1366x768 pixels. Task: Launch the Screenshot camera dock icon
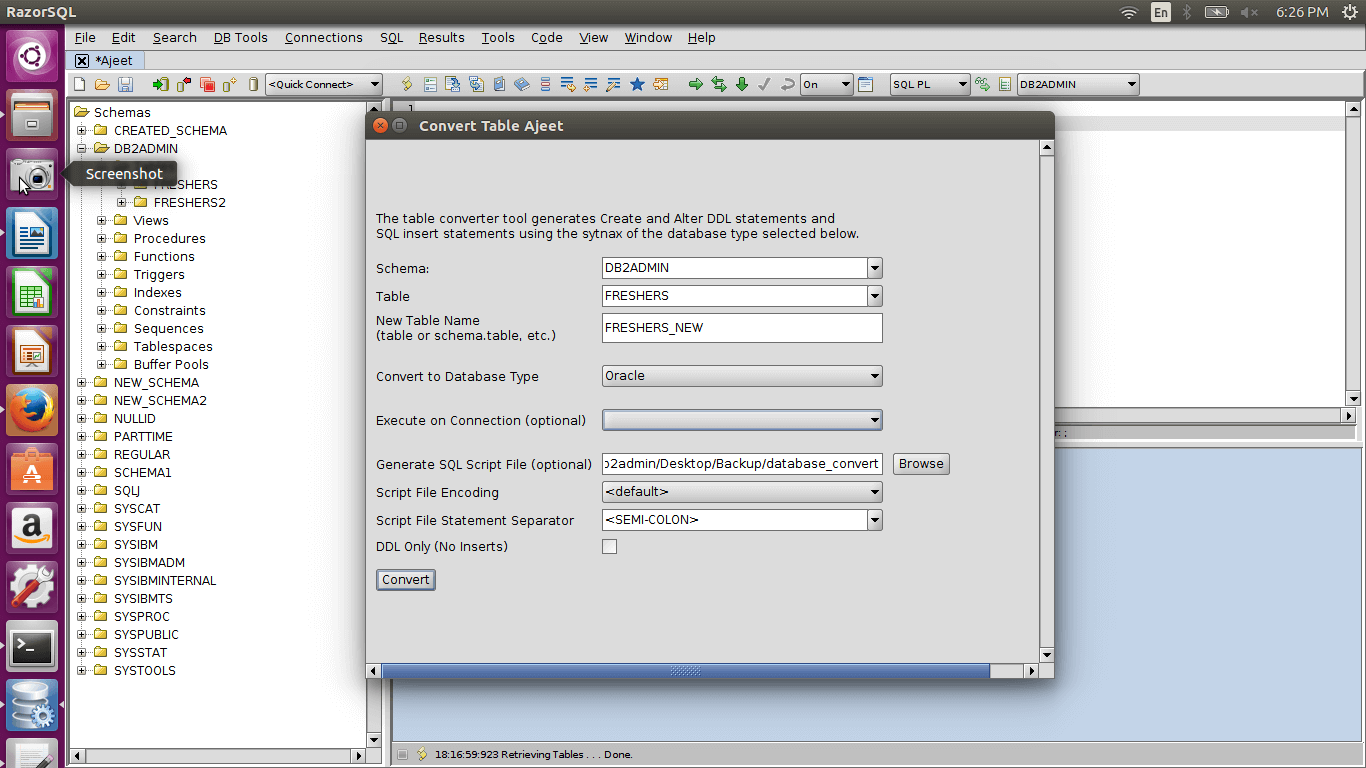(x=33, y=174)
